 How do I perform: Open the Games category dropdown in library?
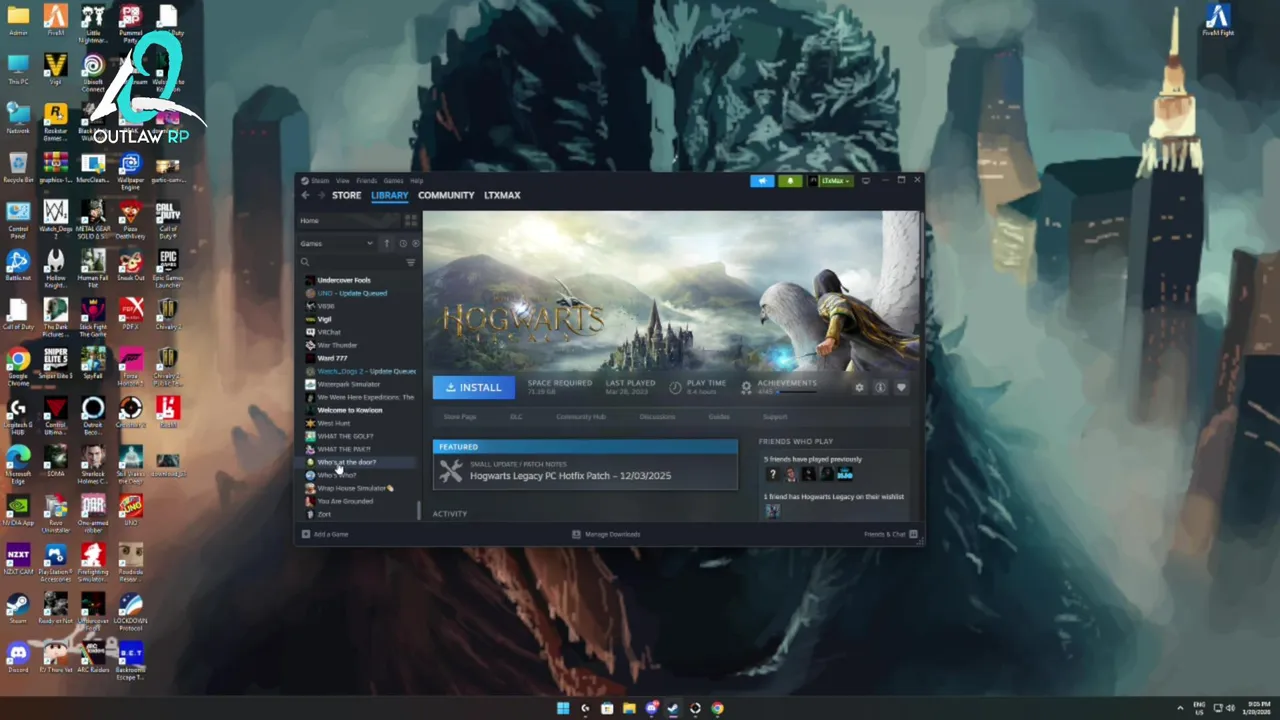337,243
